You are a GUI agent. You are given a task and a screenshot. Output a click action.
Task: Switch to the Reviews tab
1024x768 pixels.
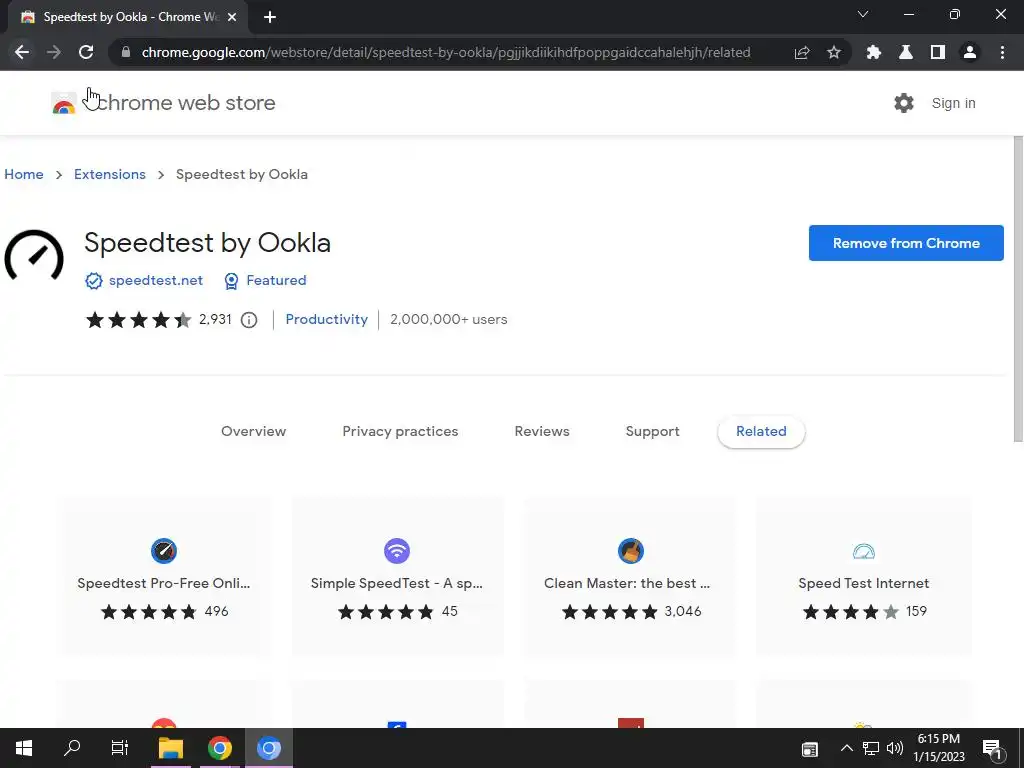[542, 432]
